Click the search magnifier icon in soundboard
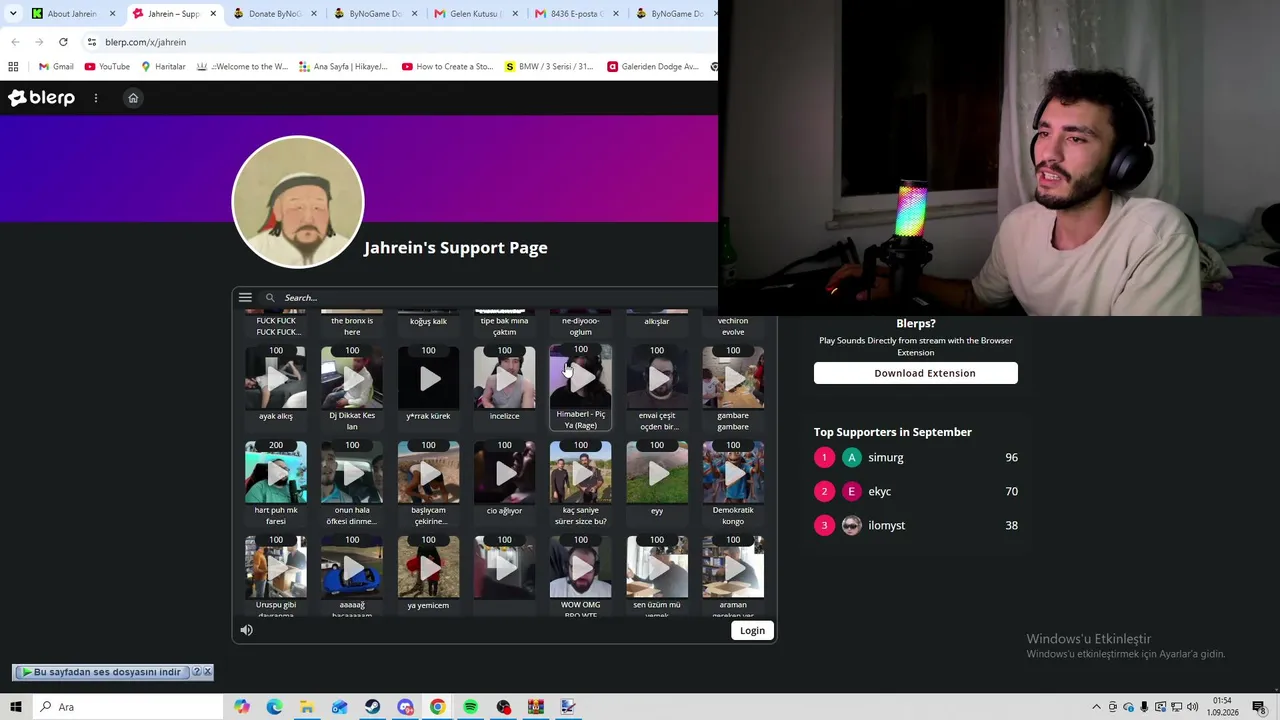The image size is (1280, 720). coord(270,298)
